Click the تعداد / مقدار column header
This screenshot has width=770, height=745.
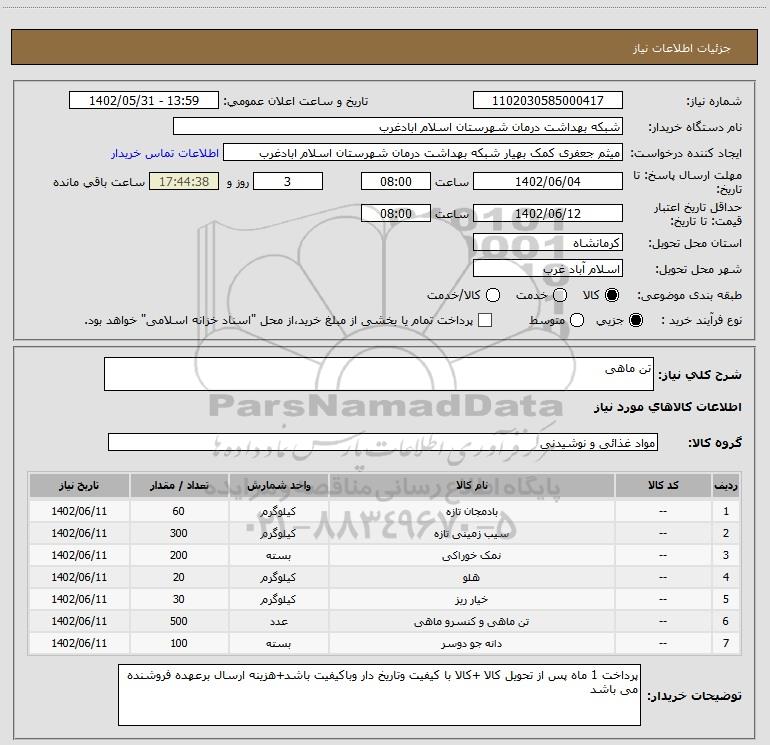click(x=179, y=485)
